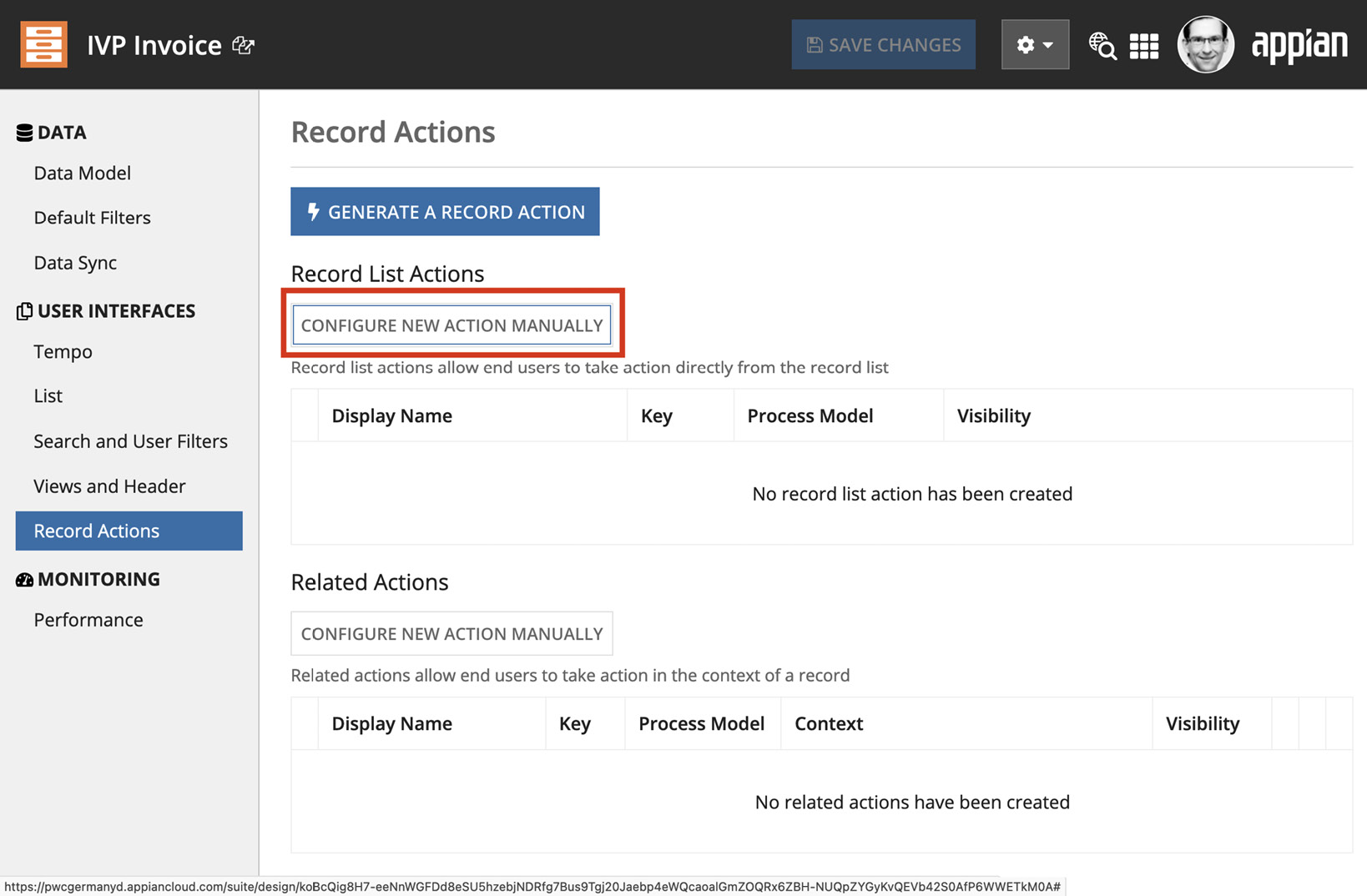The image size is (1367, 896).
Task: Open the globe search icon
Action: (1102, 45)
